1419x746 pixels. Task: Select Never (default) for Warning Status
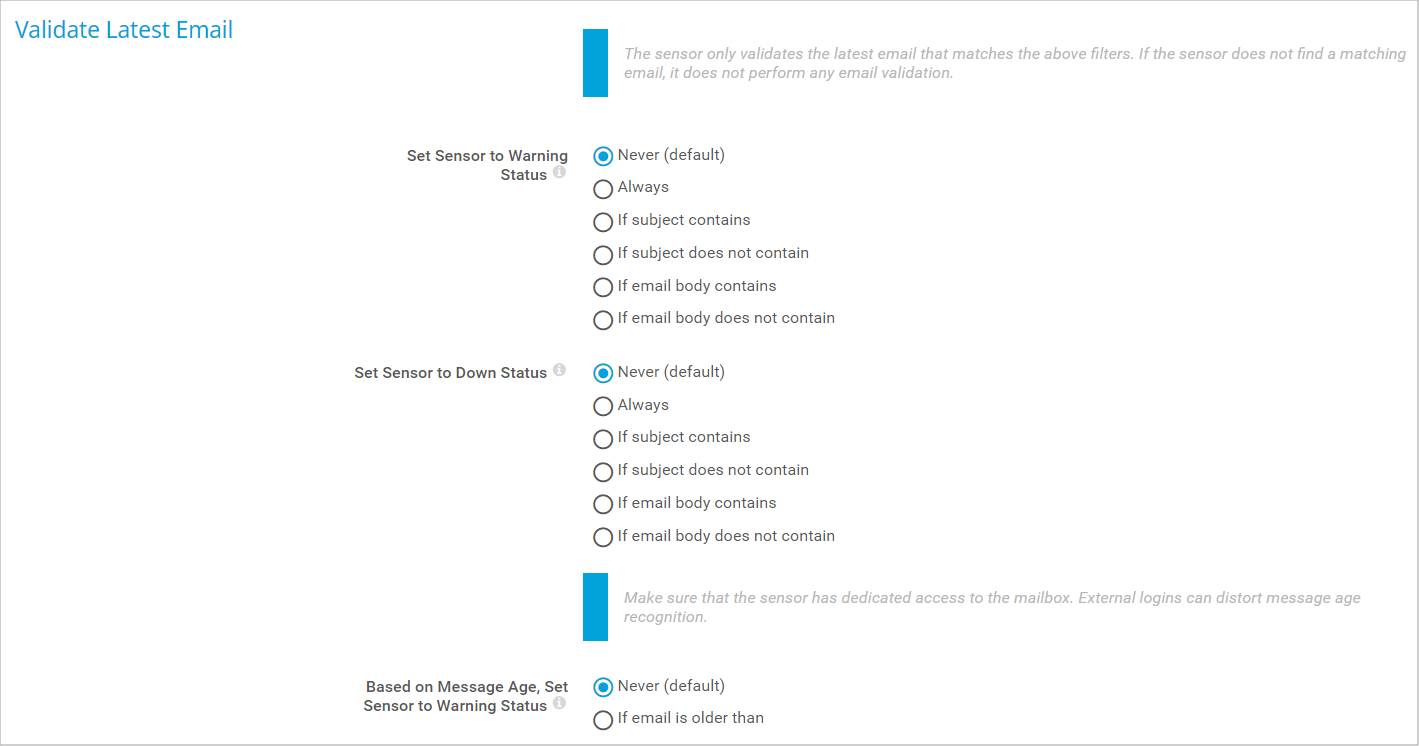pyautogui.click(x=603, y=156)
